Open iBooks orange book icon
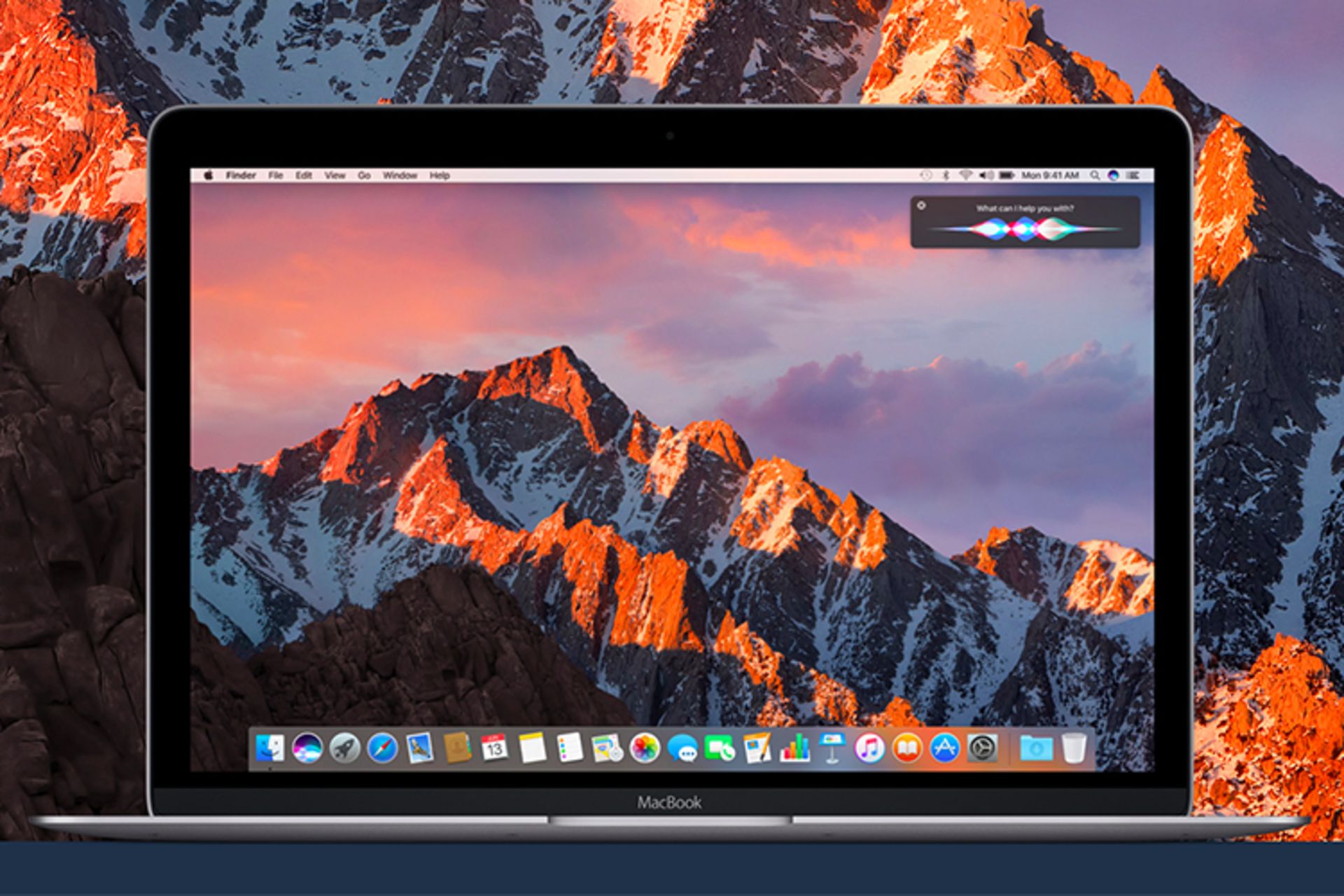The image size is (1344, 896). pos(907,748)
